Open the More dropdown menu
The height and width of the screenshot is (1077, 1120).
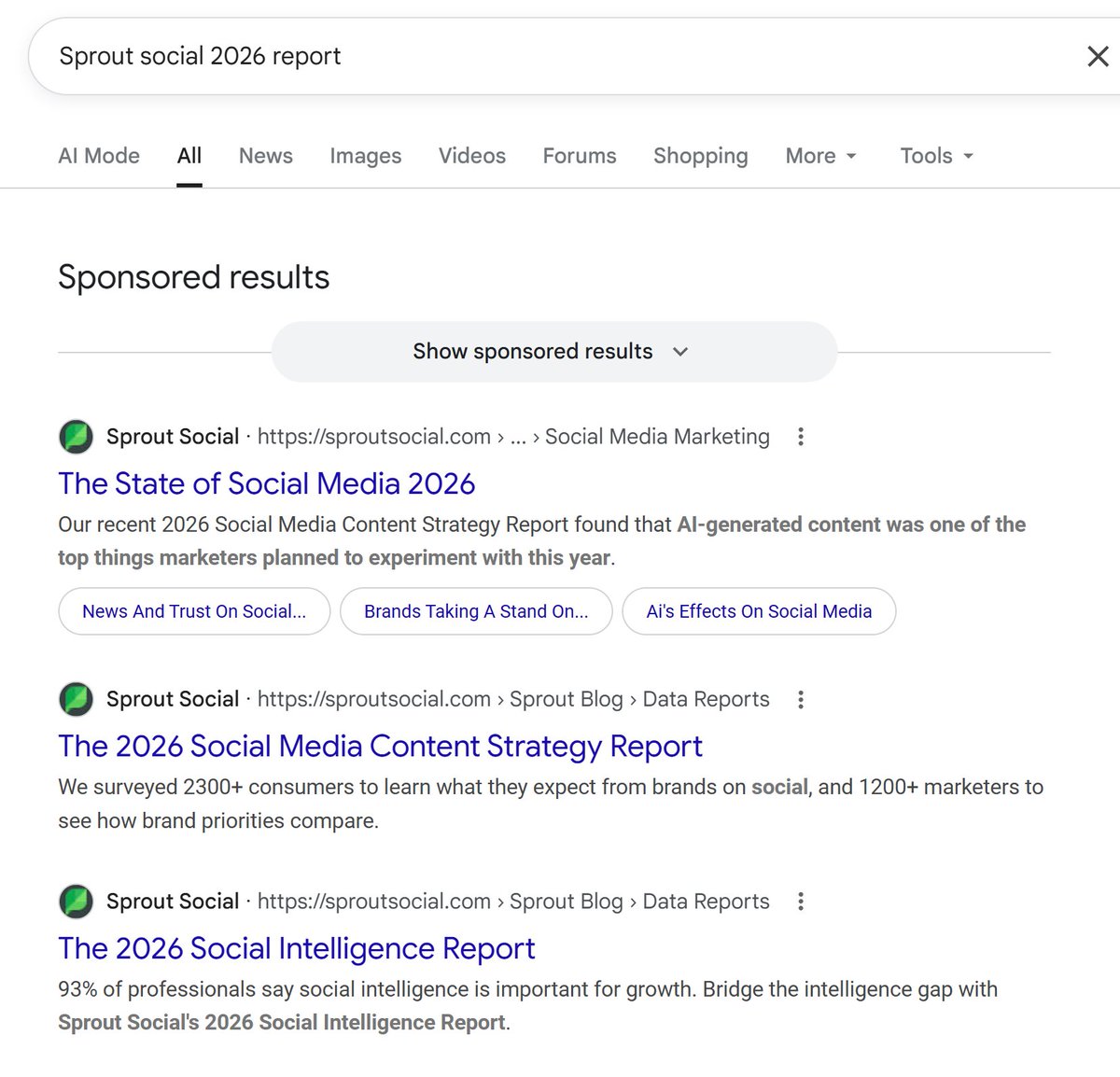click(x=820, y=156)
